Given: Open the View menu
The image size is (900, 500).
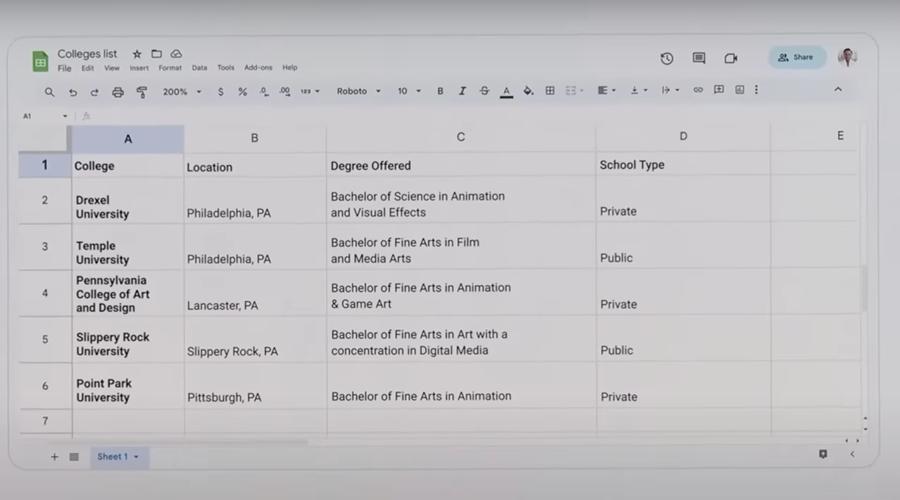Looking at the screenshot, I should coord(112,68).
